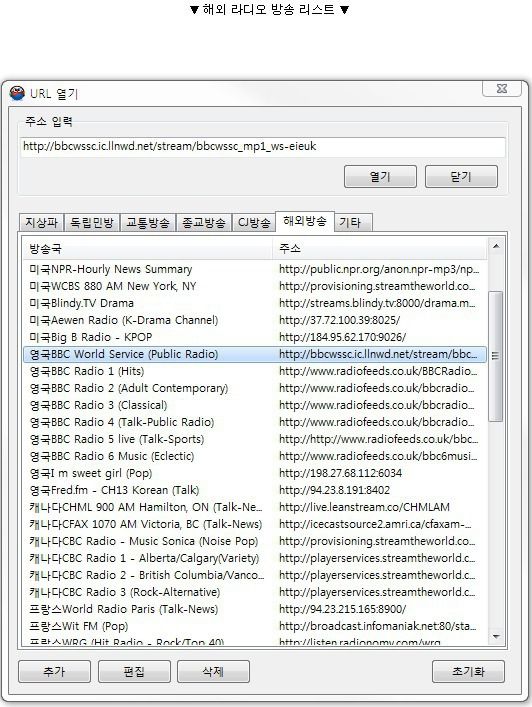The image size is (532, 707).
Task: Click the 편집 button
Action: (134, 671)
